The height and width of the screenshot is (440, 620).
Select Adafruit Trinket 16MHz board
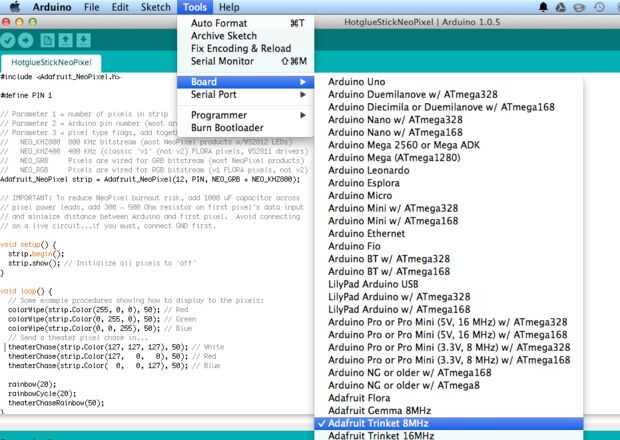click(x=449, y=435)
